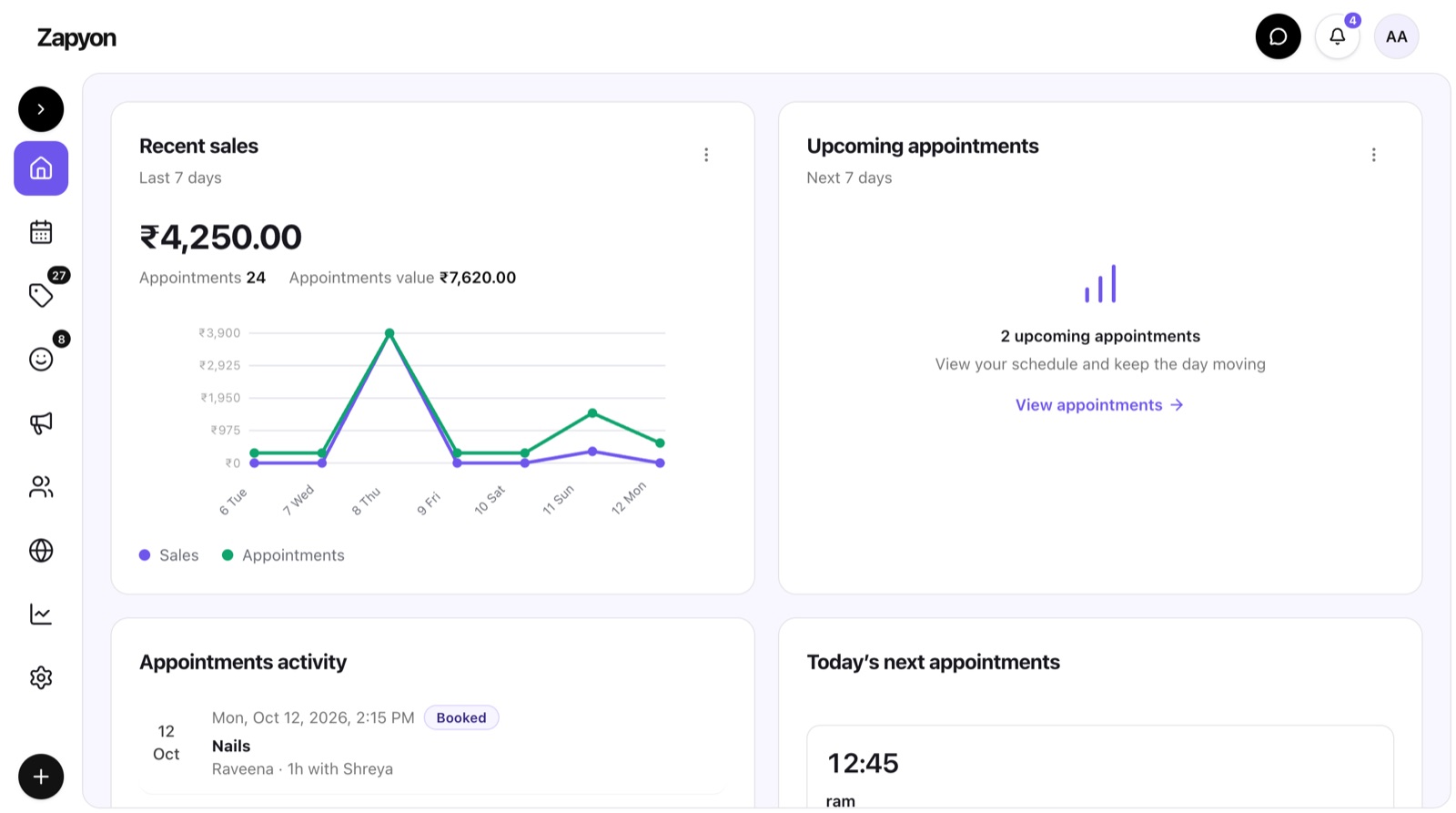Open the Online booking globe icon
The width and height of the screenshot is (1456, 813).
coord(41,551)
